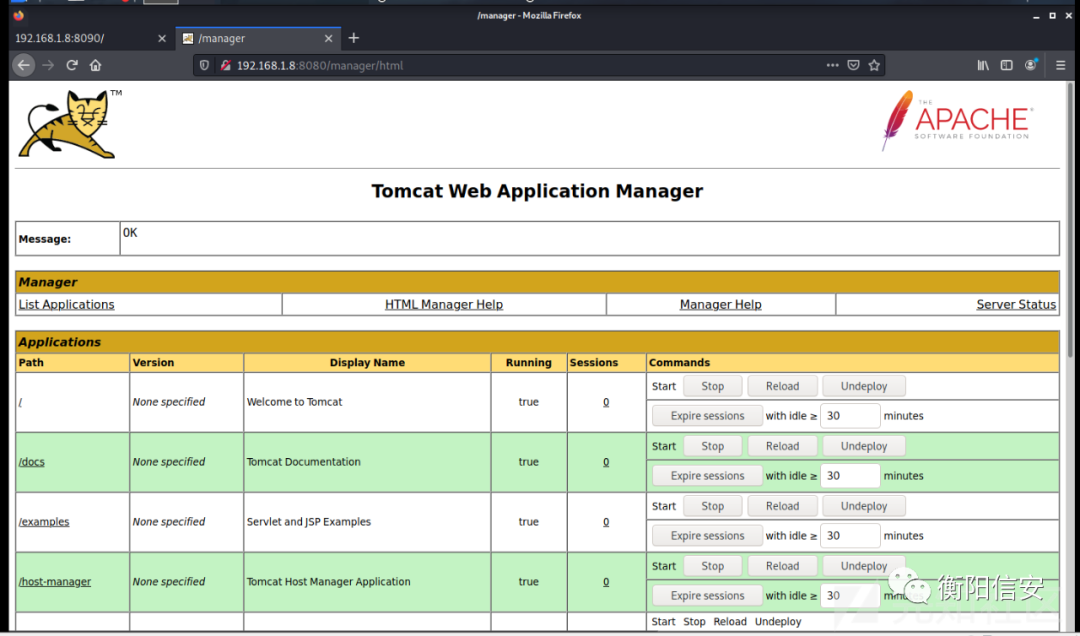
Task: Click the Firefox back arrow button
Action: pos(23,65)
